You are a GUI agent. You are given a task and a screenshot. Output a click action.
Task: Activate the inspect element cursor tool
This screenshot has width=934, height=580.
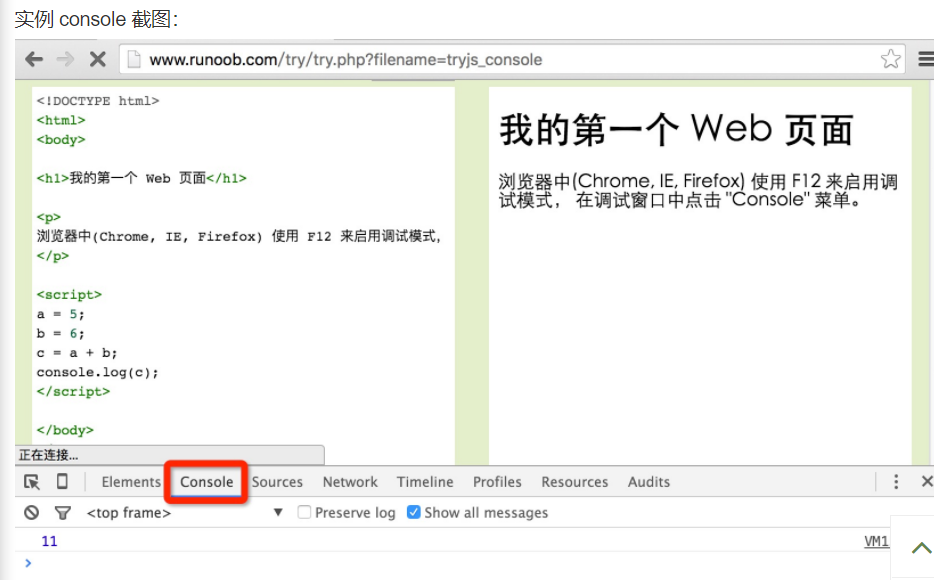(32, 482)
